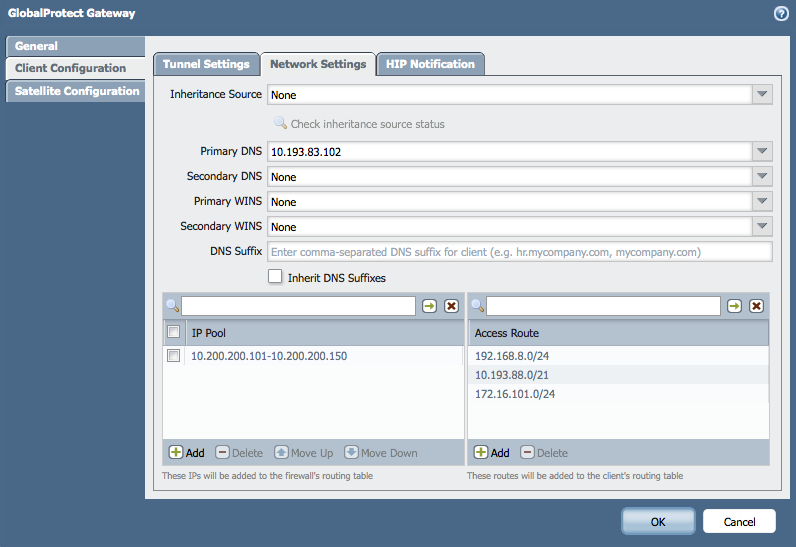Select access route 10.193.88.0/21
The height and width of the screenshot is (547, 796).
(x=618, y=375)
